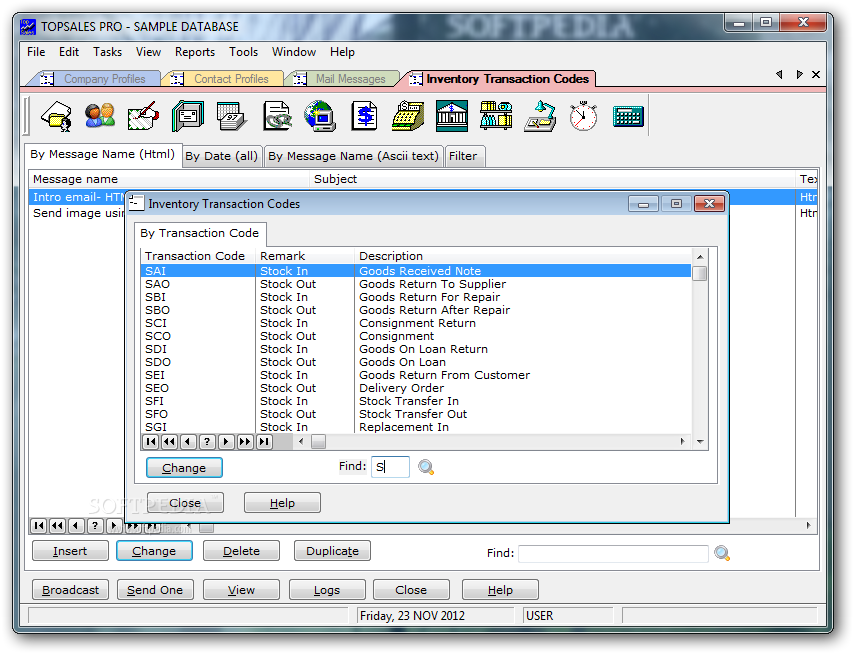The width and height of the screenshot is (854, 654).
Task: Click the down arrow of the code list scrollbar
Action: pos(700,442)
